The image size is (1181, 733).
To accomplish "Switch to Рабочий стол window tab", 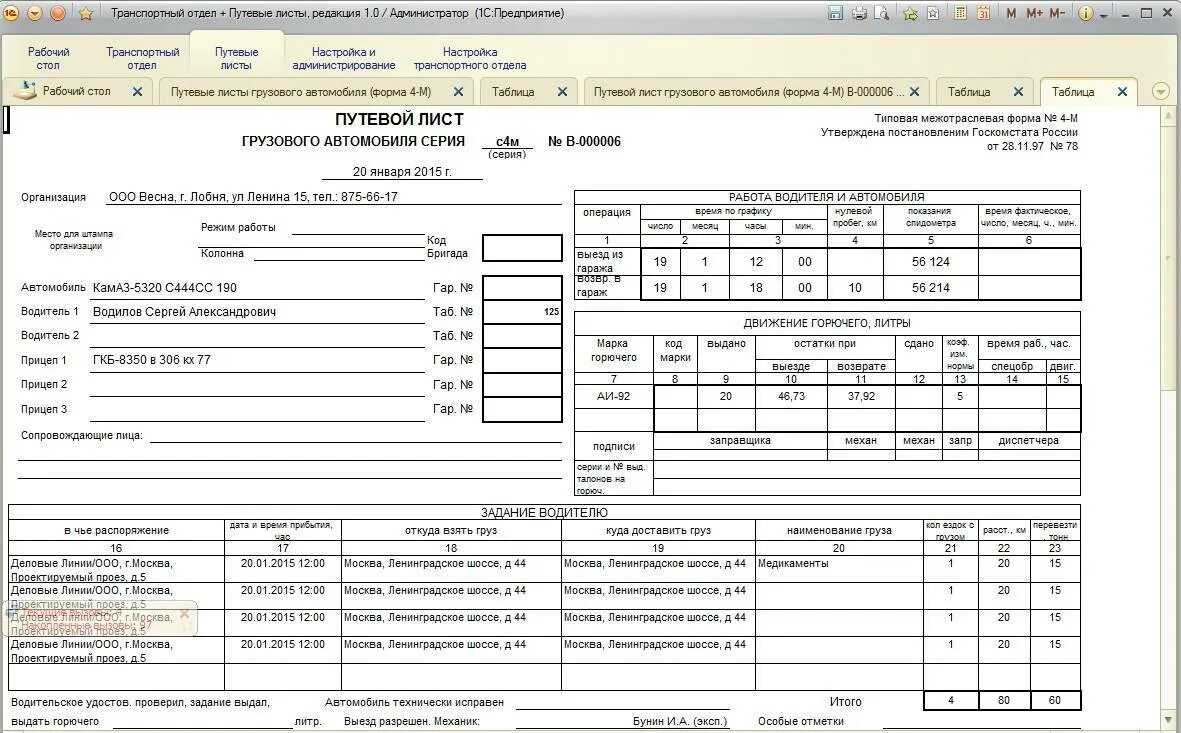I will pos(76,91).
